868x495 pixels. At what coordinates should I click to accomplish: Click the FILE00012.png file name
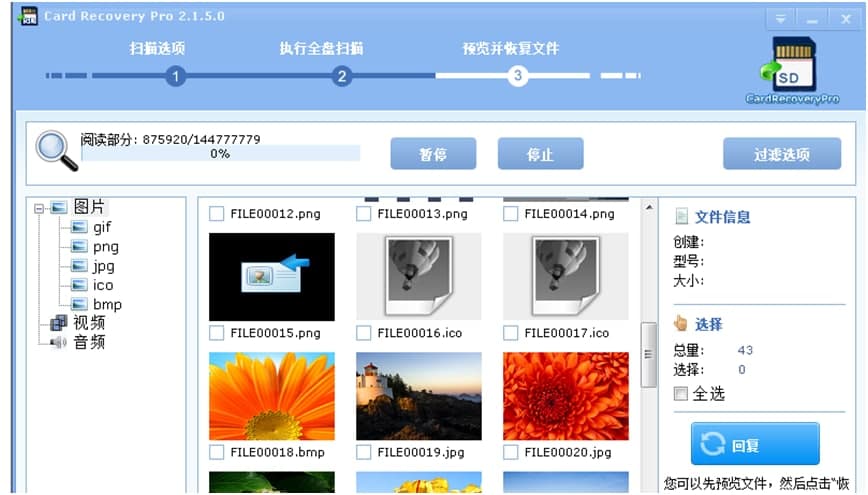[275, 214]
